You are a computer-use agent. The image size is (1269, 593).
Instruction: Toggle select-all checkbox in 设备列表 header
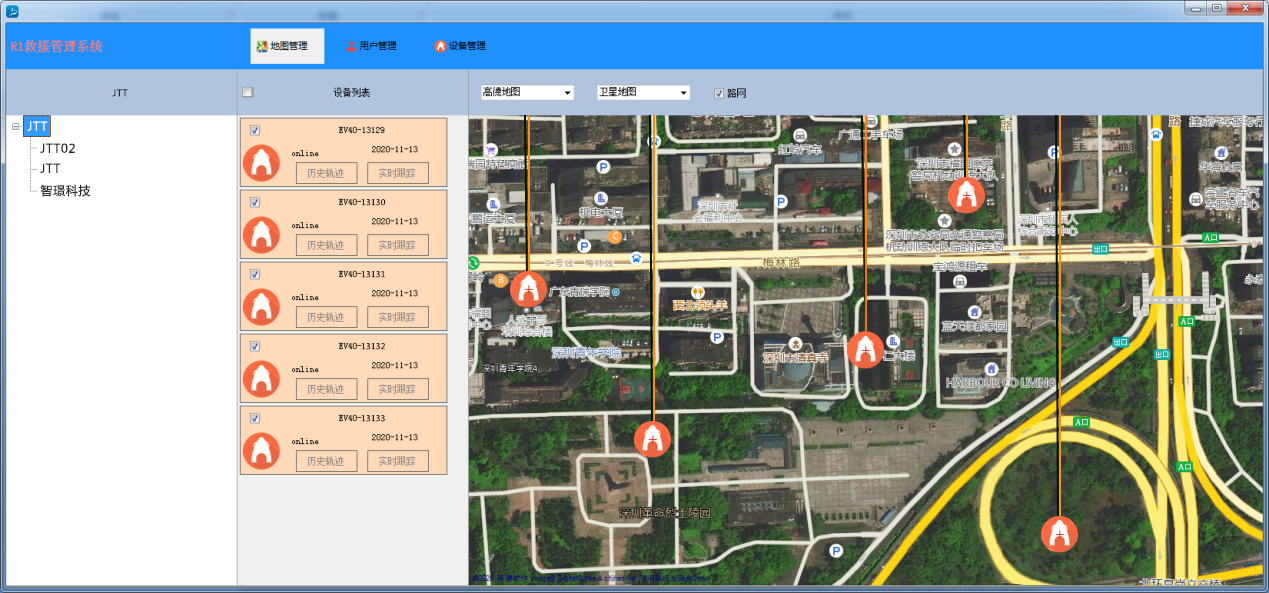[248, 93]
